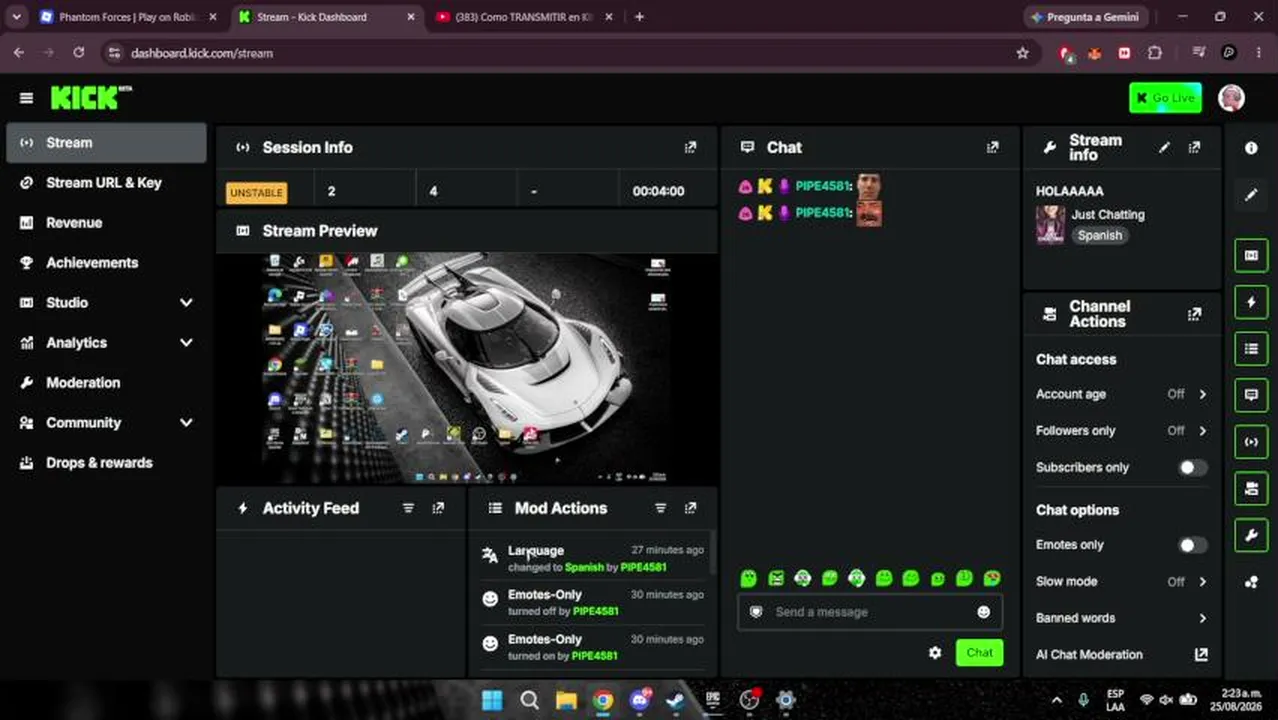Filter the Mod Actions list

pos(660,508)
